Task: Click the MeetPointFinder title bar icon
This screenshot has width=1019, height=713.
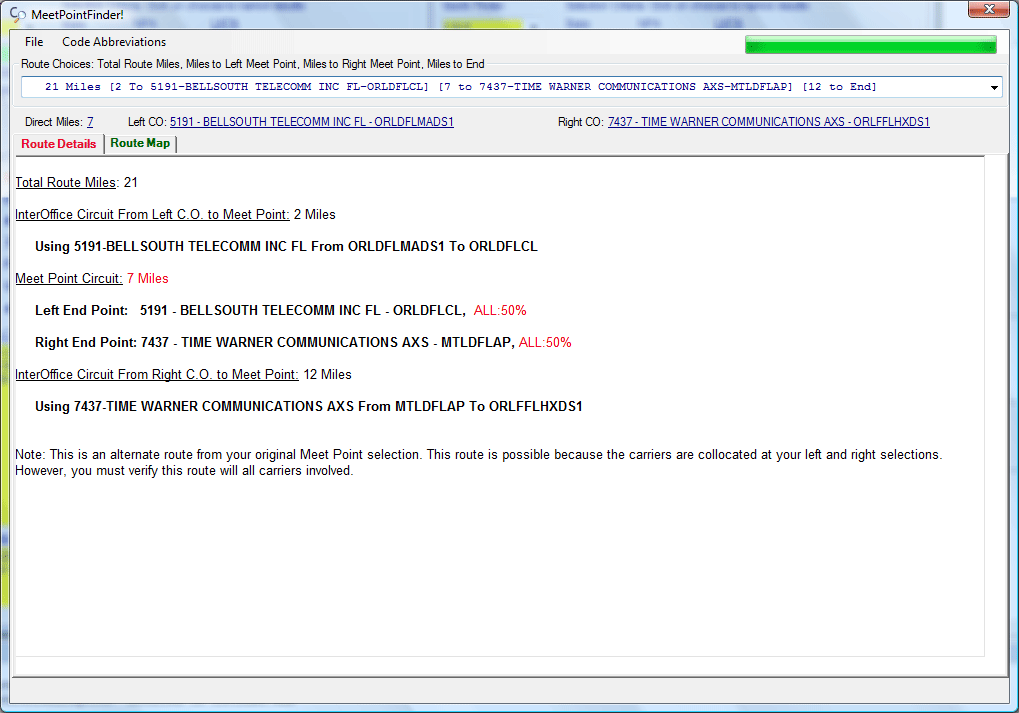Action: pyautogui.click(x=18, y=14)
